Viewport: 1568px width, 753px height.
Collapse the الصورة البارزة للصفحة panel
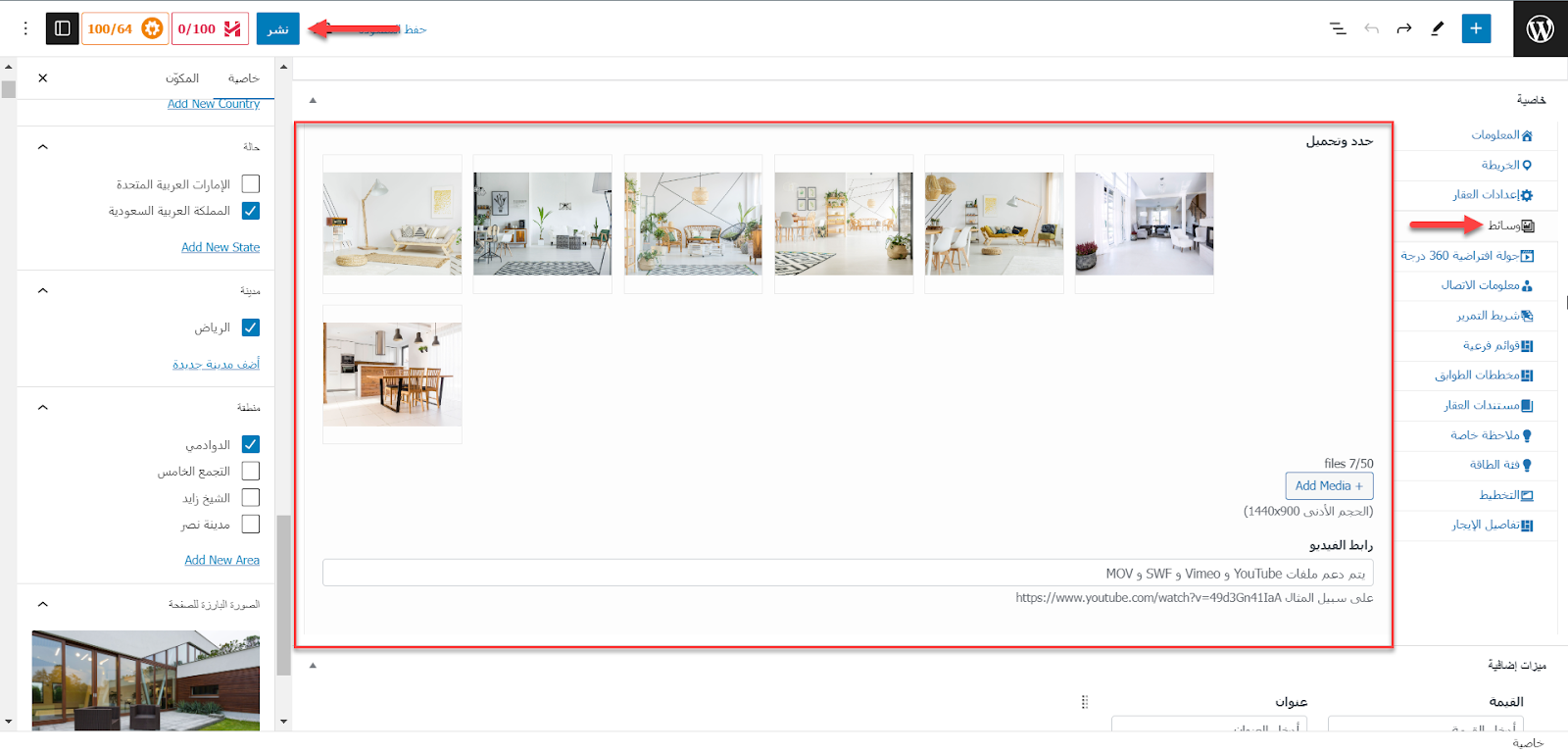pos(43,605)
